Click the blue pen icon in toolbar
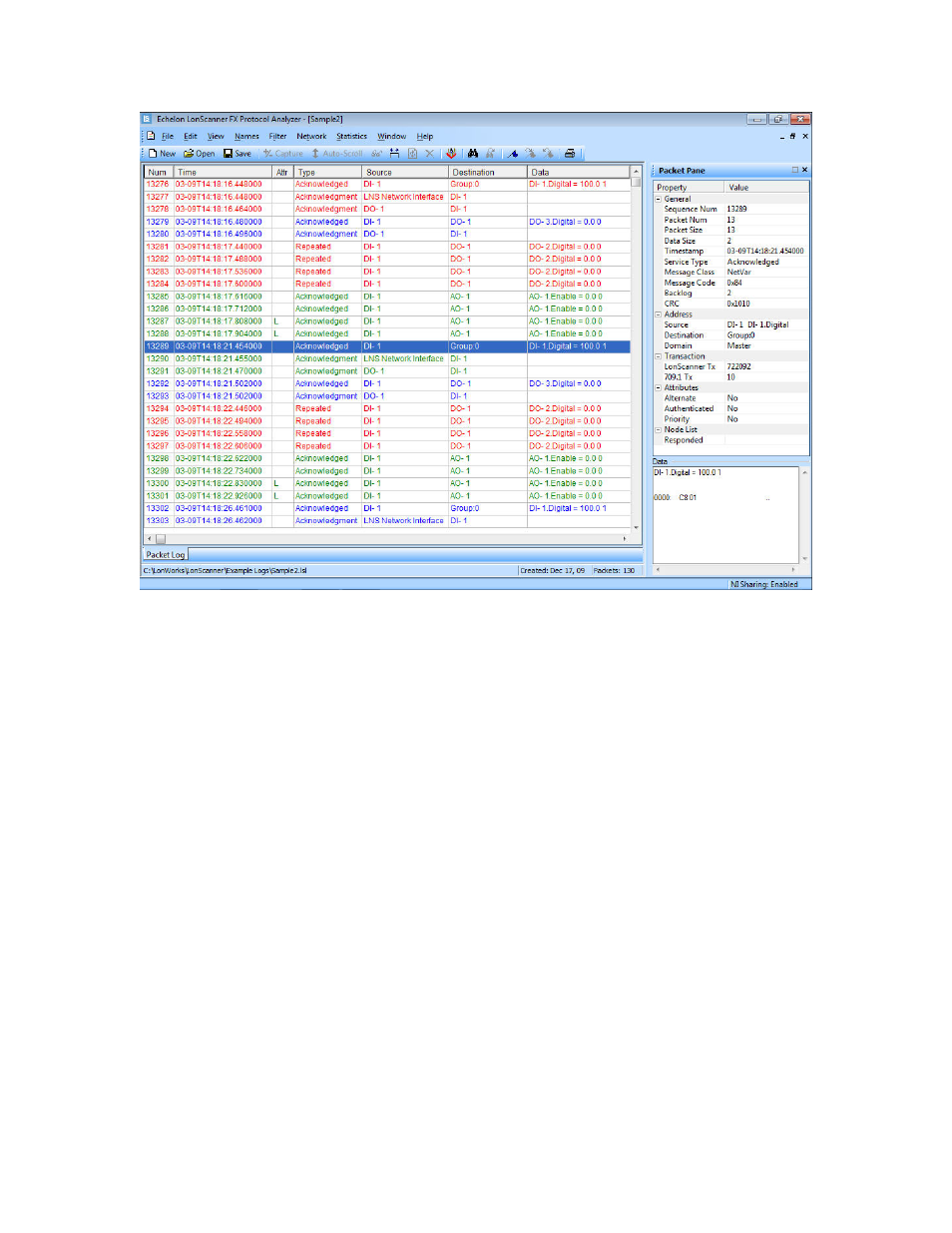 513,154
